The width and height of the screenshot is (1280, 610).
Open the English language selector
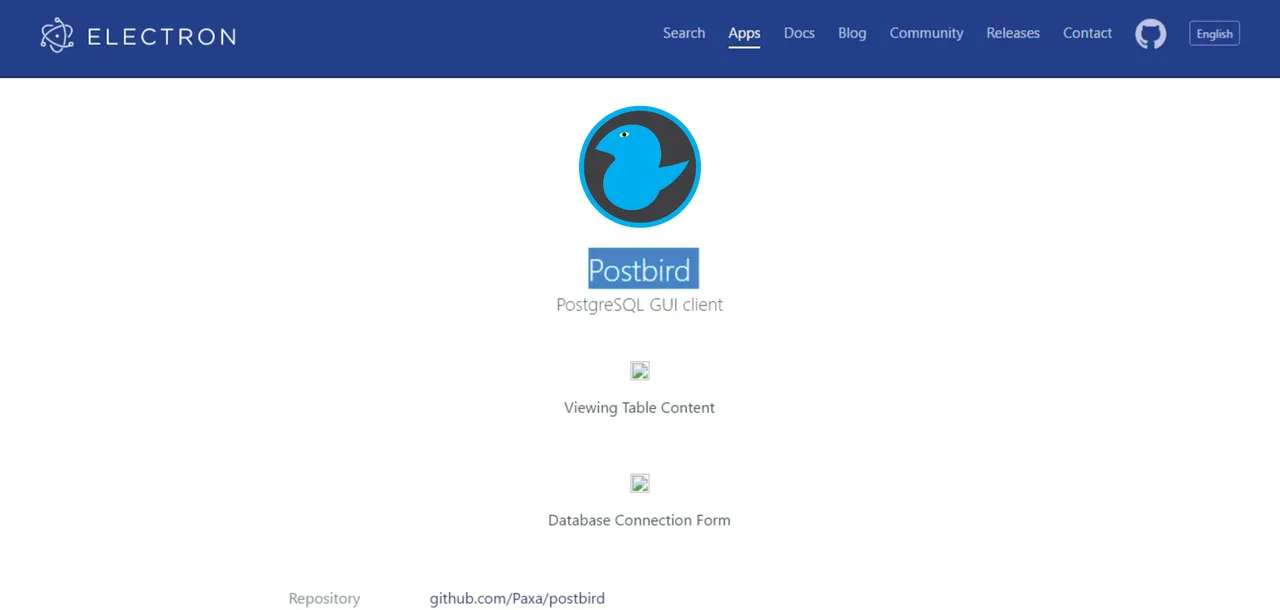(x=1215, y=34)
